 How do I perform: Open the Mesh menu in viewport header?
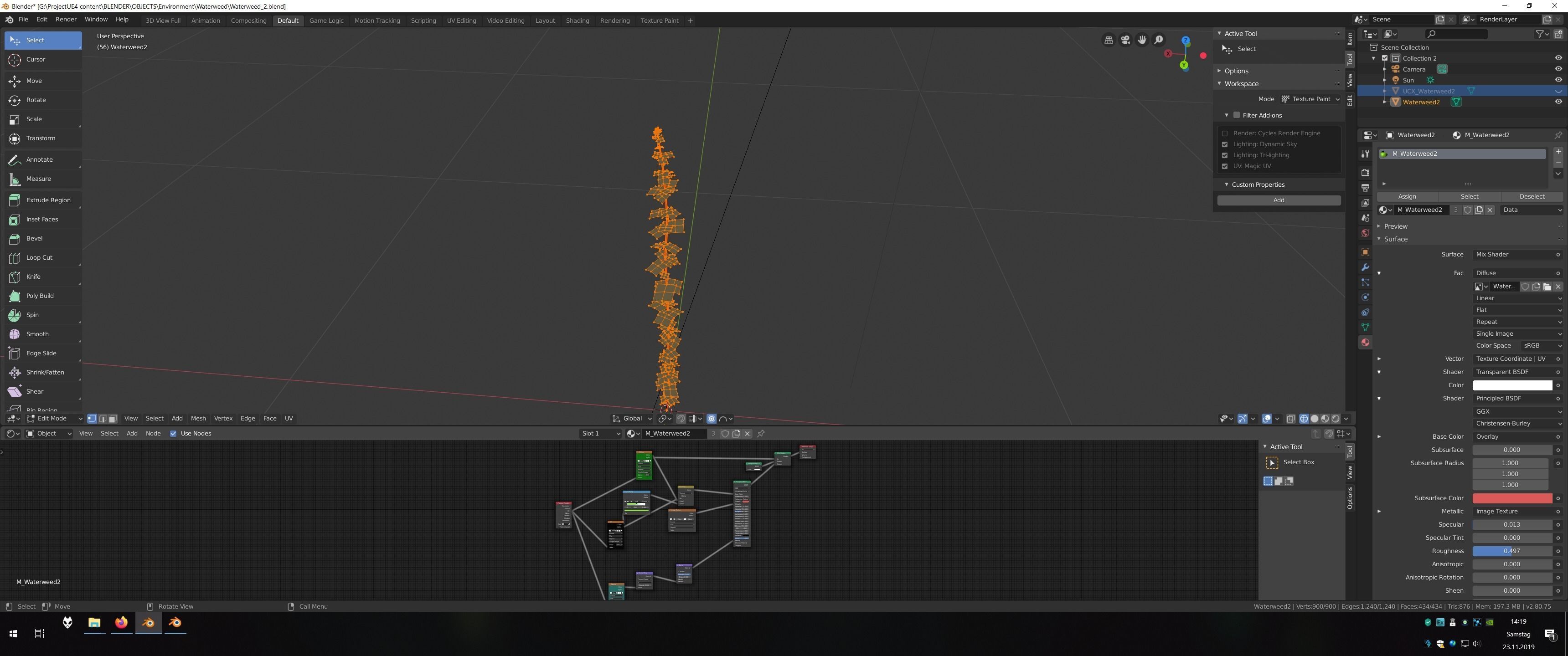[198, 419]
